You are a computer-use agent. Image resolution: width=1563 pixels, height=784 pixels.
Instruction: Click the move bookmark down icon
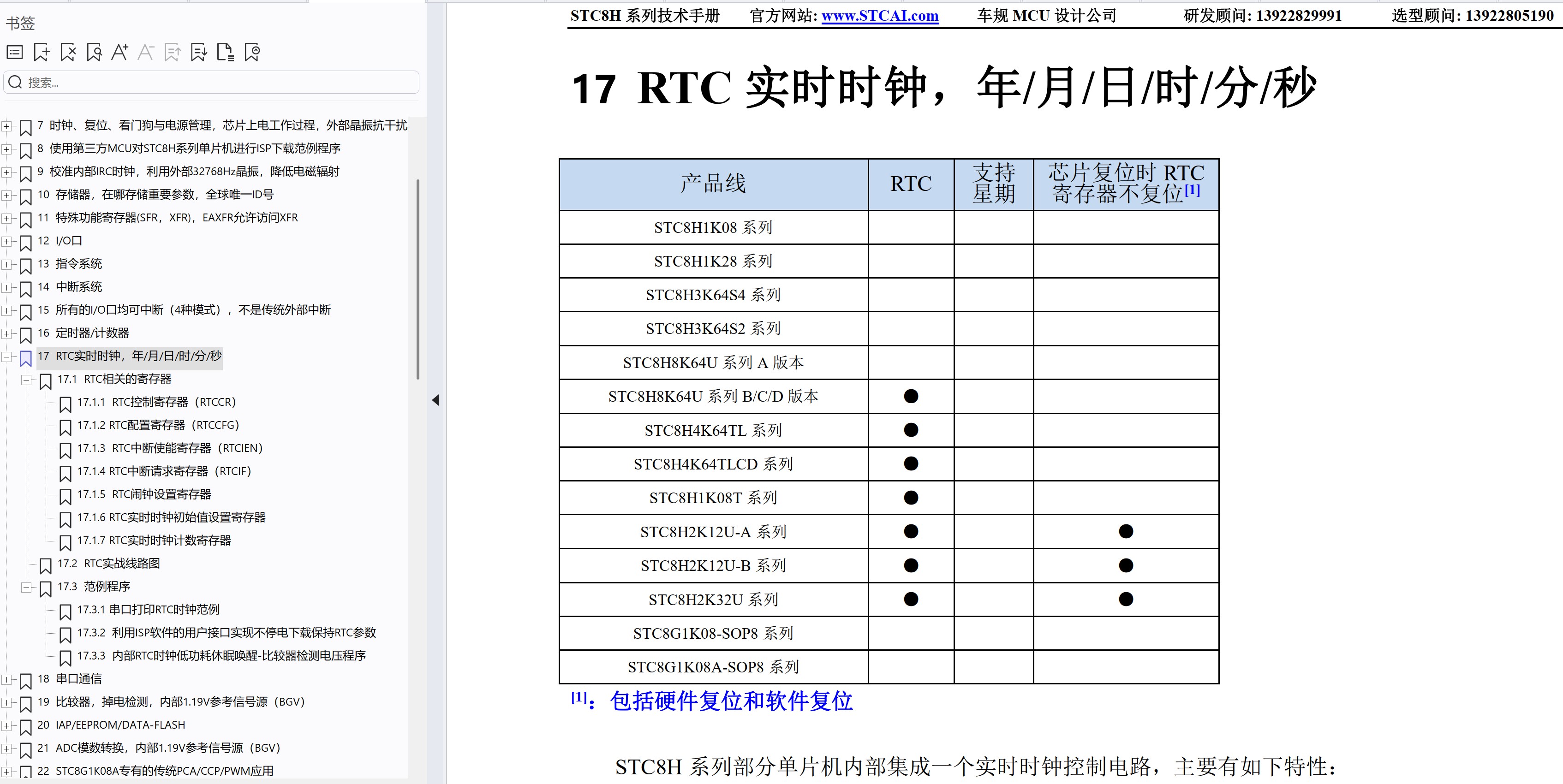click(198, 53)
